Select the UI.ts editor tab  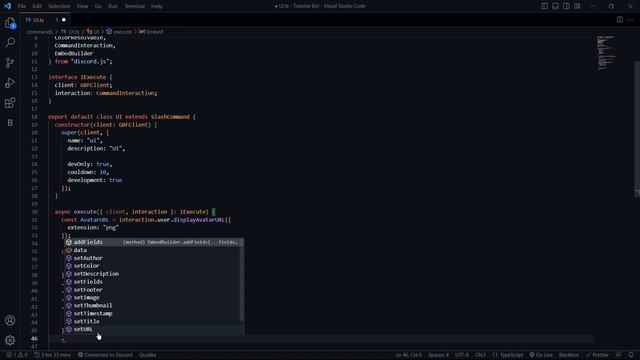(x=45, y=20)
